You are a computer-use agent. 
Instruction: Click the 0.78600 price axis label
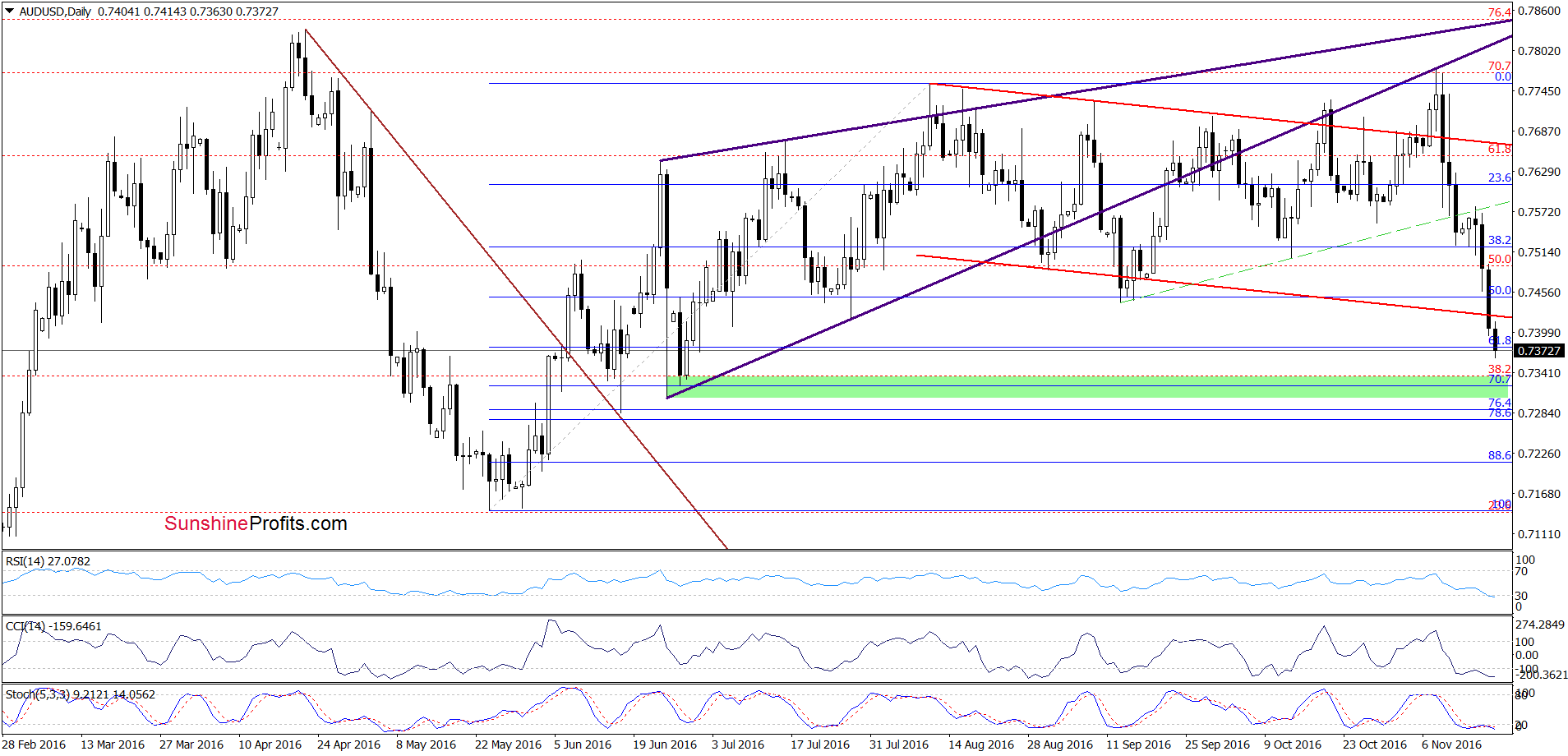pyautogui.click(x=1538, y=11)
